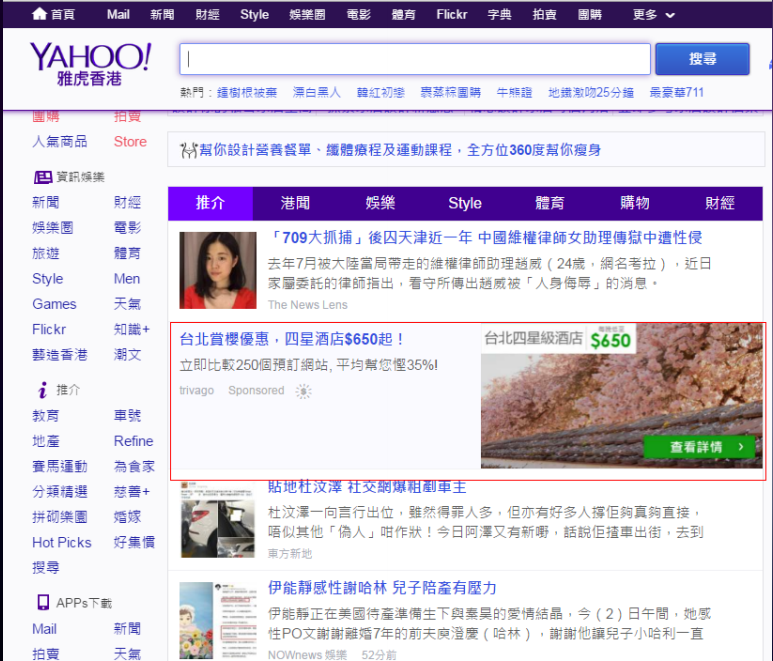Select the 體育 tab in news section
773x661 pixels.
(x=549, y=203)
